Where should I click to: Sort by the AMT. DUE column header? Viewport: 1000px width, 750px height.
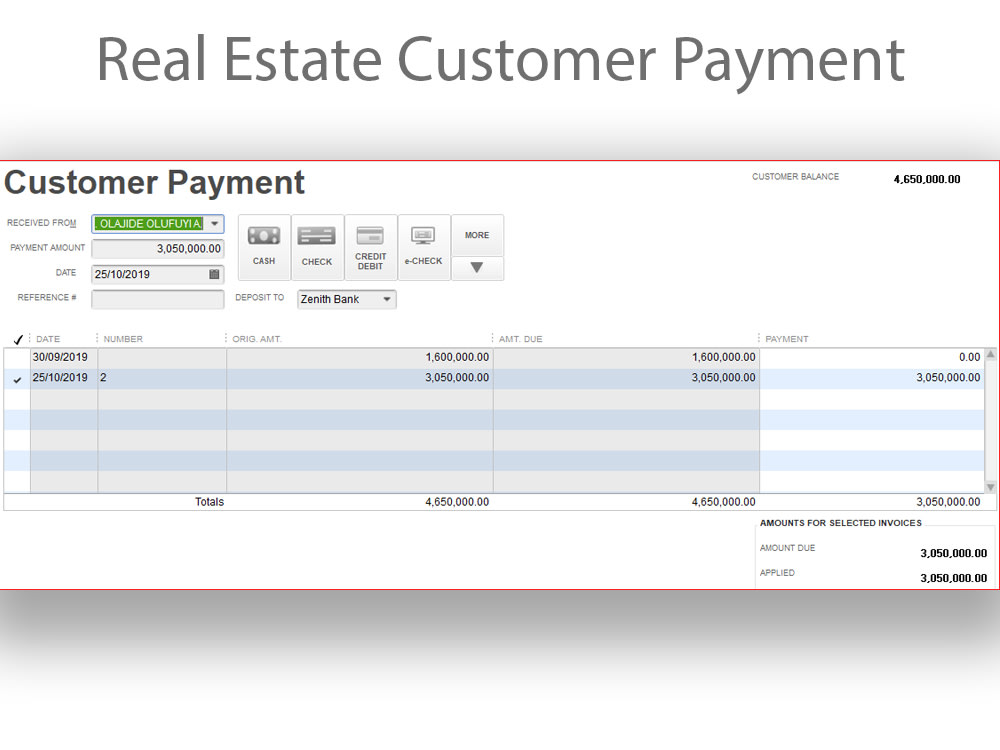[520, 338]
